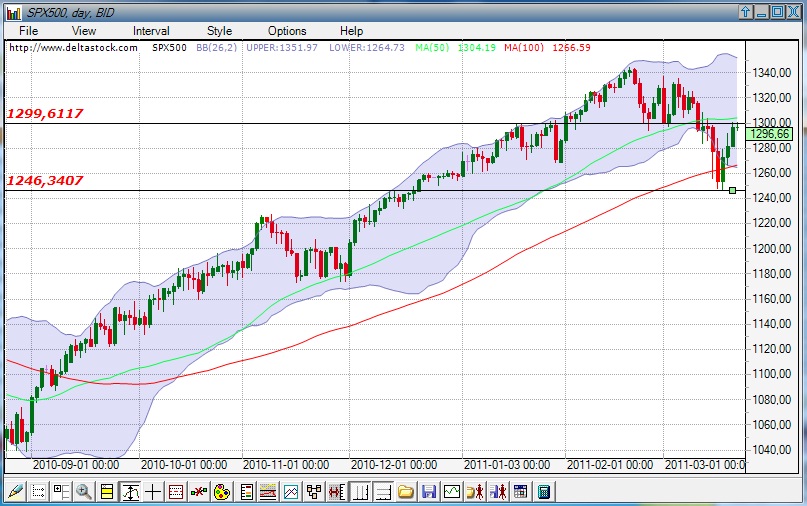807x506 pixels.
Task: Select the crosshair cursor tool
Action: point(153,492)
